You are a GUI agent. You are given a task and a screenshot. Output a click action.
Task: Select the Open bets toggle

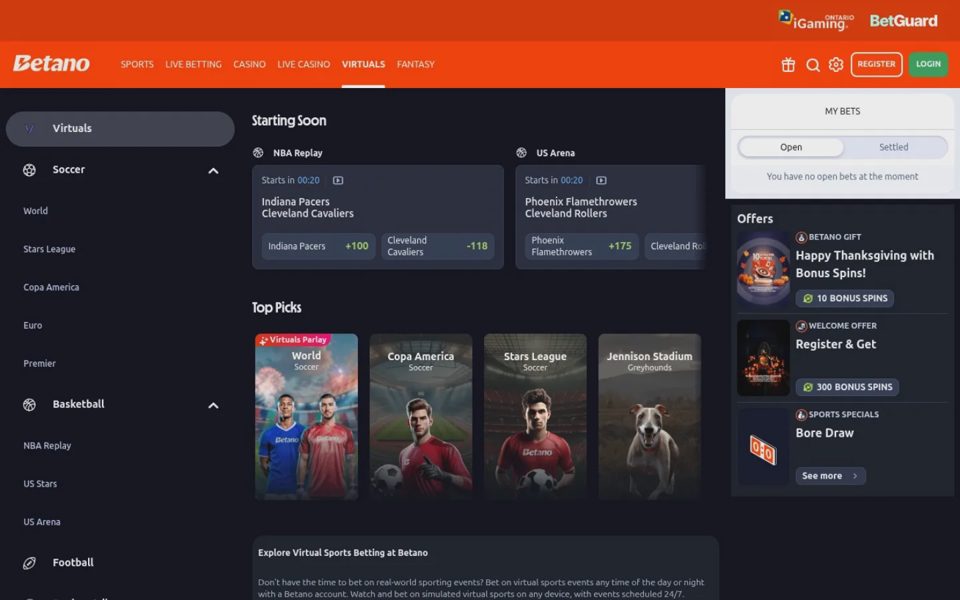(791, 147)
